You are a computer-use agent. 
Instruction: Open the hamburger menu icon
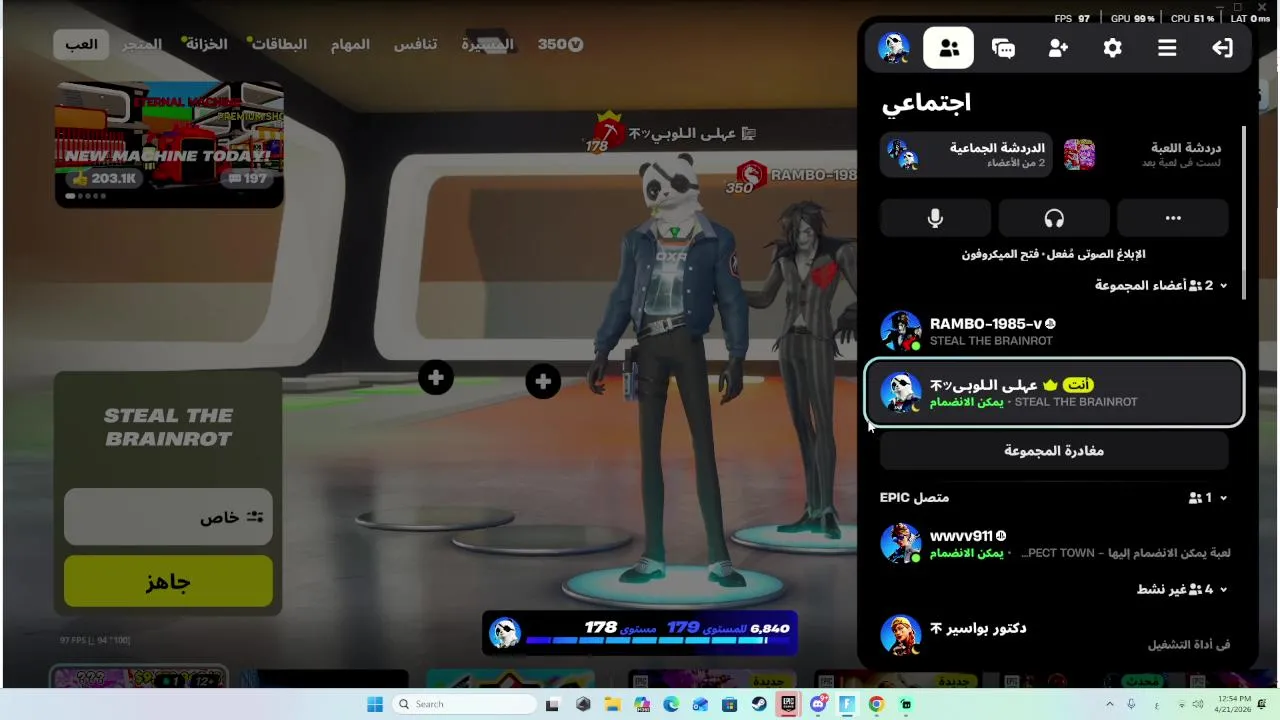(1167, 48)
